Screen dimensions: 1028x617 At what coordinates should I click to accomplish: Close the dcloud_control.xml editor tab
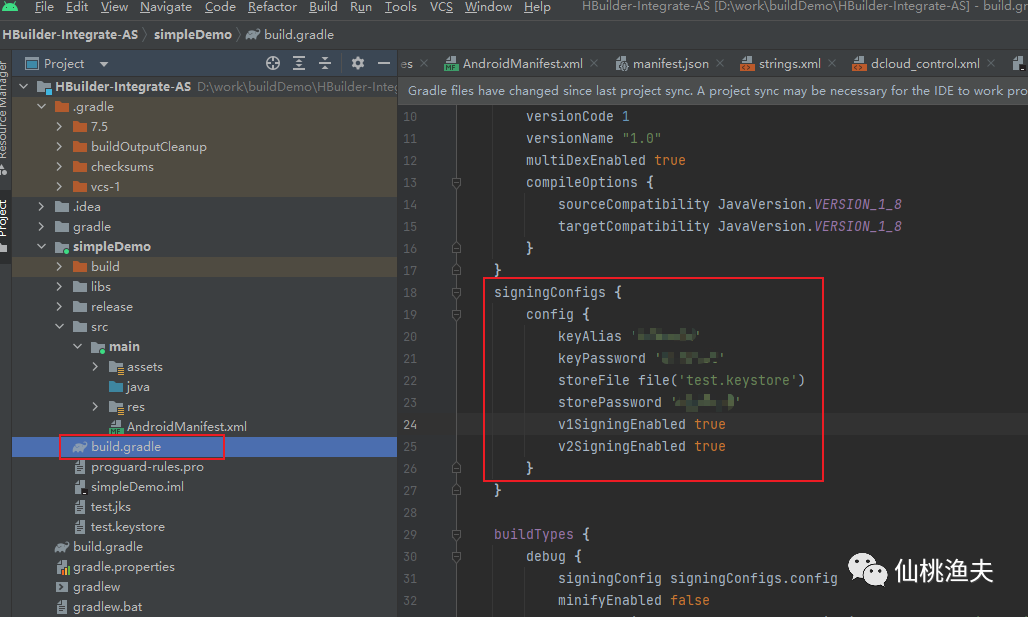pos(991,63)
